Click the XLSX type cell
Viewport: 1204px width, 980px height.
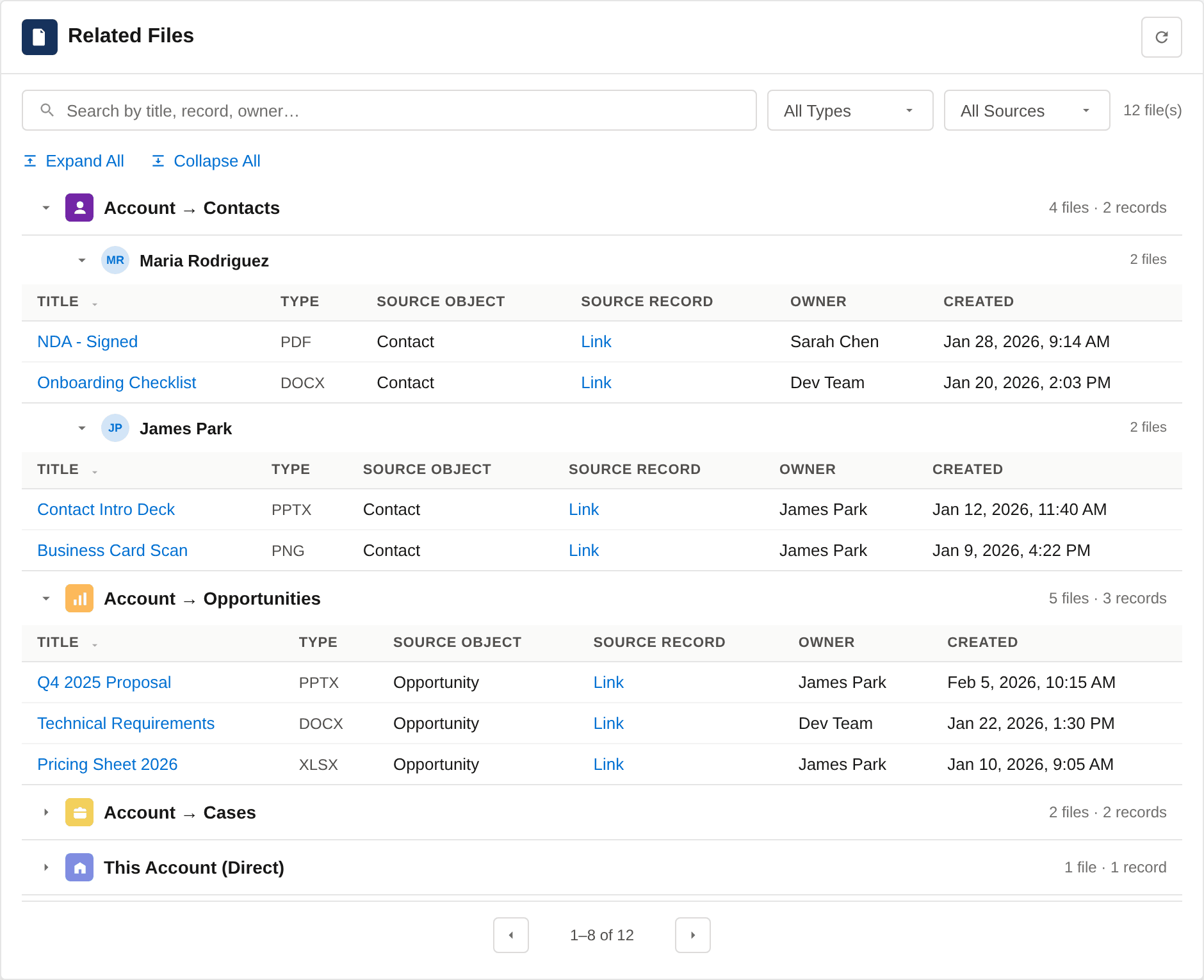click(x=318, y=764)
